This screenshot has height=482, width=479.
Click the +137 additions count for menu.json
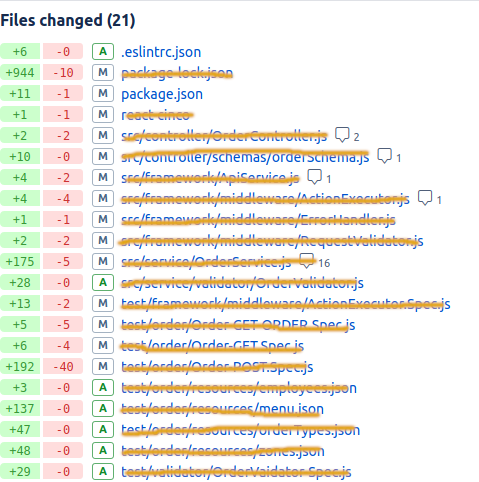click(x=20, y=409)
